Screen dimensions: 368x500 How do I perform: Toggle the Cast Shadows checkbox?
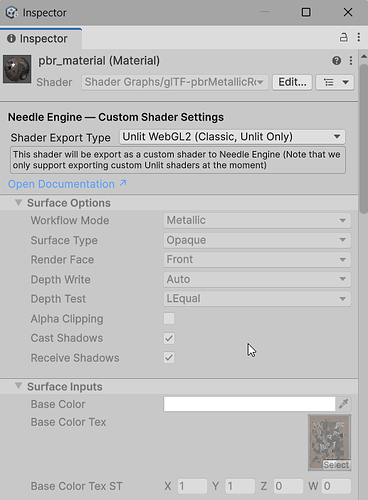[169, 338]
